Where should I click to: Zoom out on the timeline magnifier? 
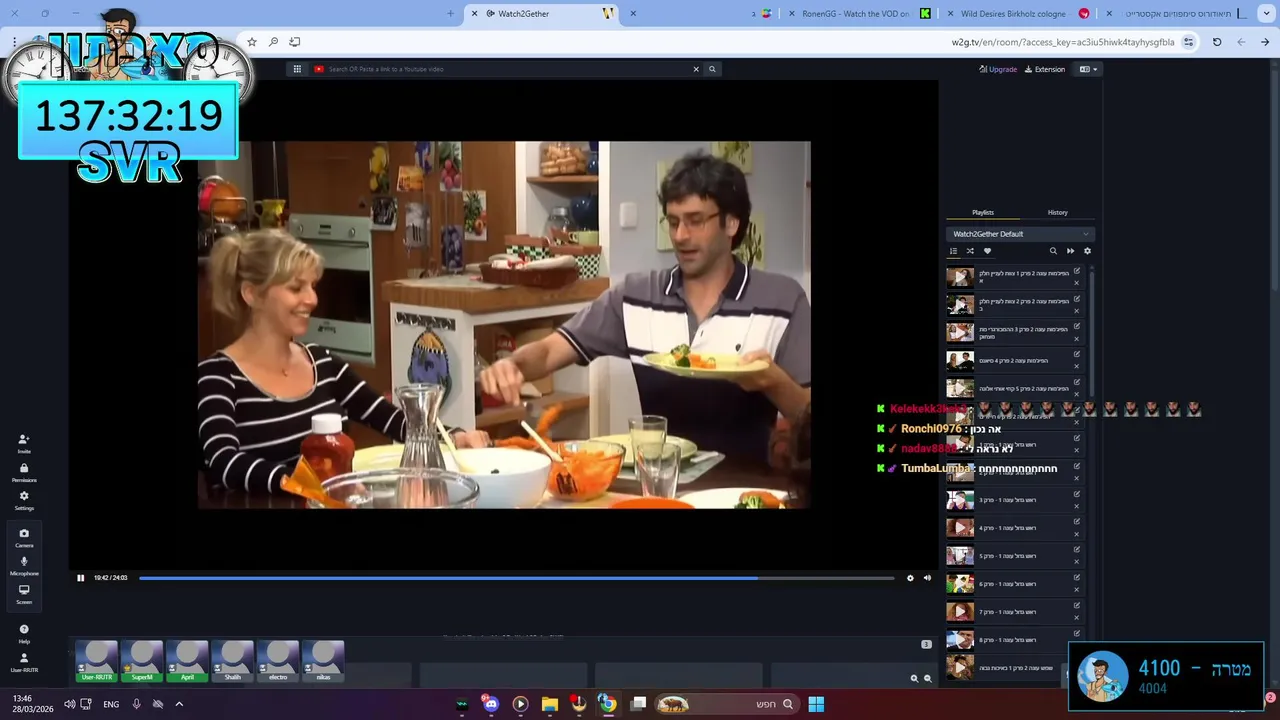927,678
